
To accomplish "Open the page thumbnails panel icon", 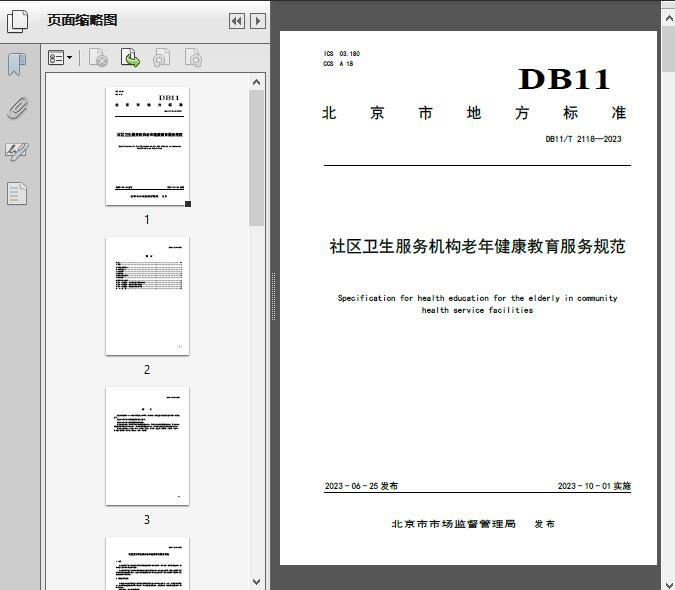I will (x=18, y=21).
